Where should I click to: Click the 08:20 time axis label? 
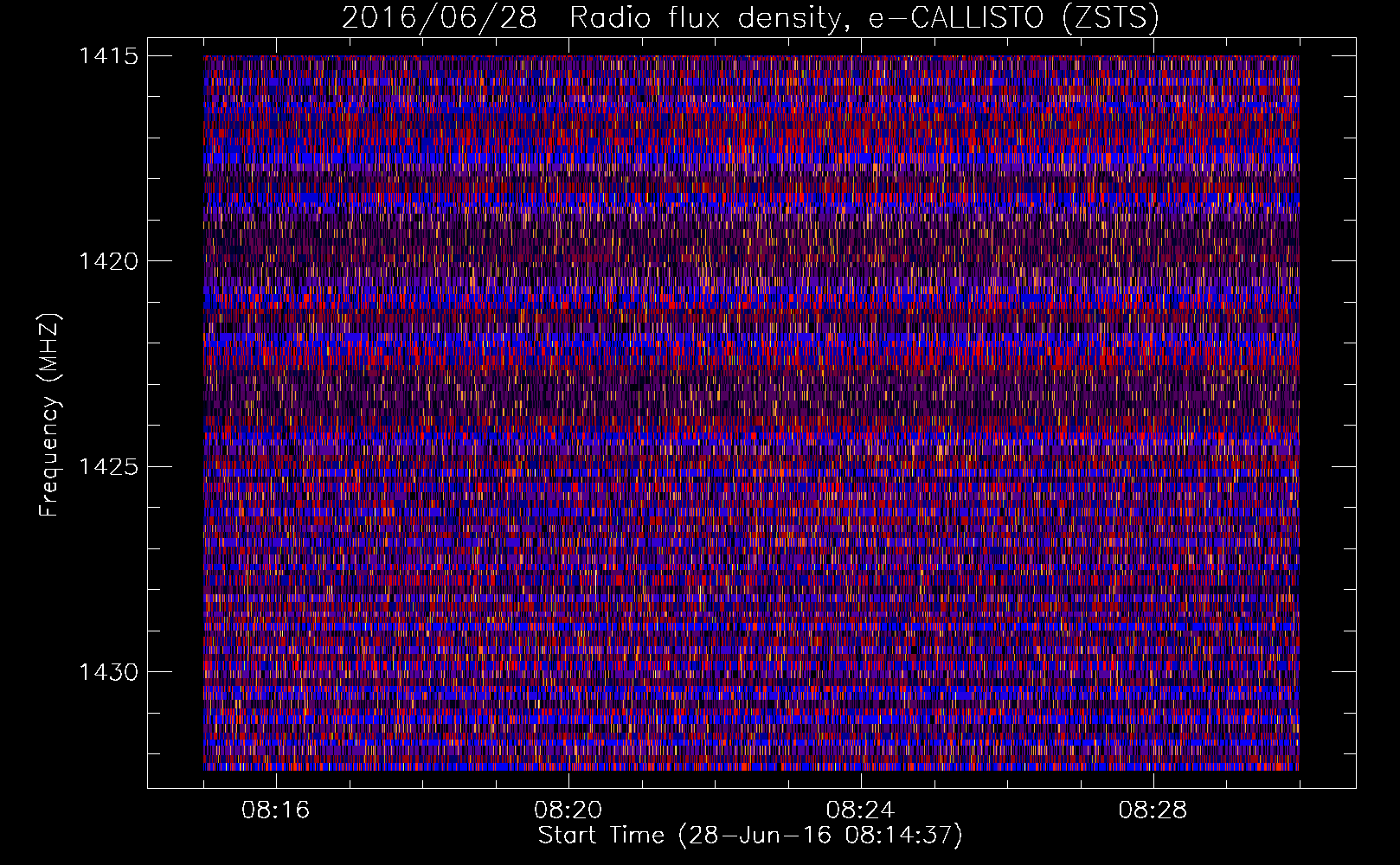point(568,811)
